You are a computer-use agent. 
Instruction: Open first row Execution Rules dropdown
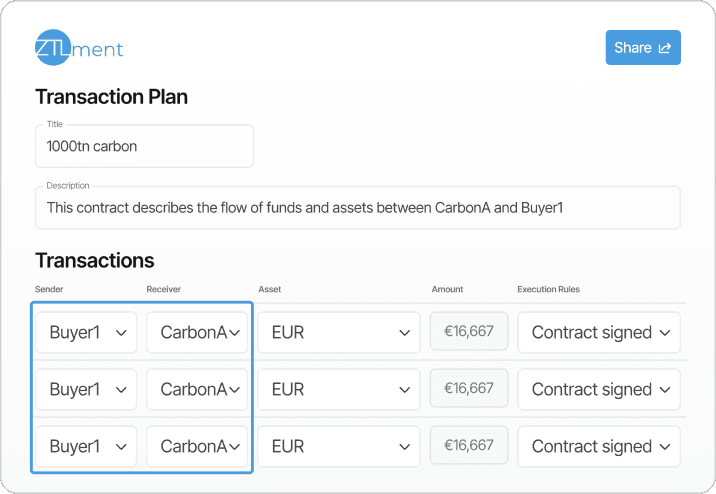pos(599,333)
